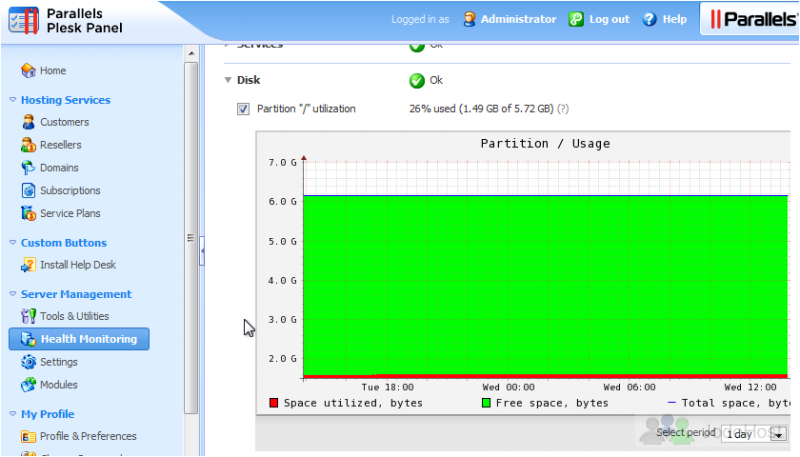Open the Customers page
This screenshot has width=800, height=457.
pos(65,122)
